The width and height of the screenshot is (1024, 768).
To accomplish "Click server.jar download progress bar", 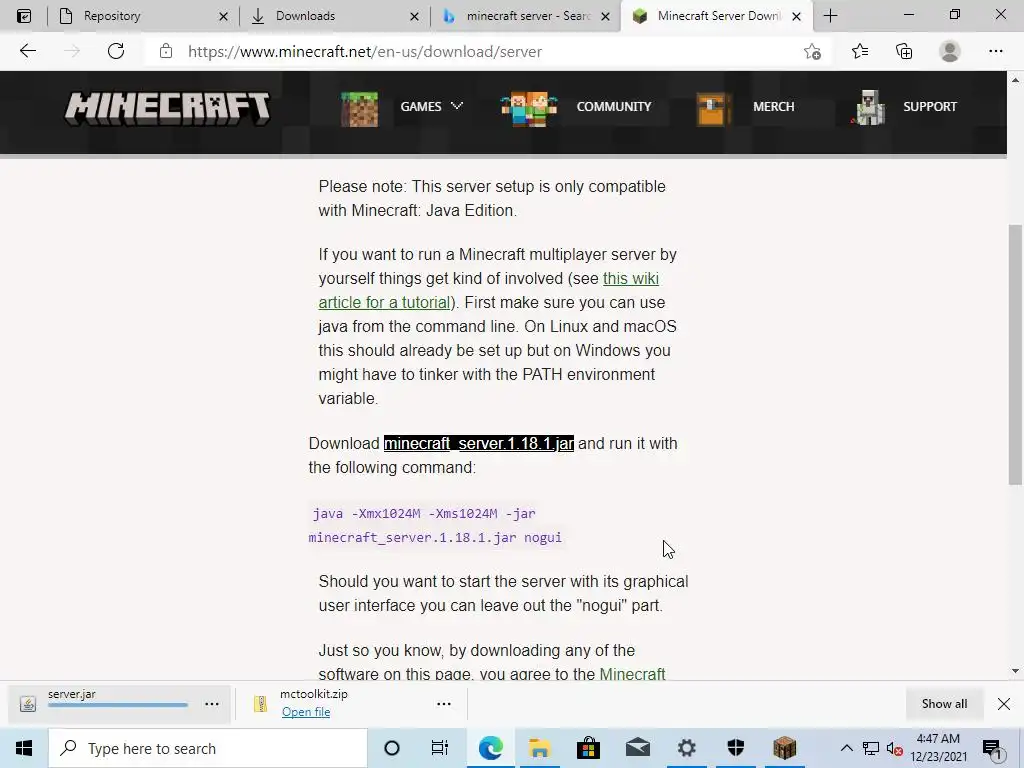I will click(x=118, y=705).
